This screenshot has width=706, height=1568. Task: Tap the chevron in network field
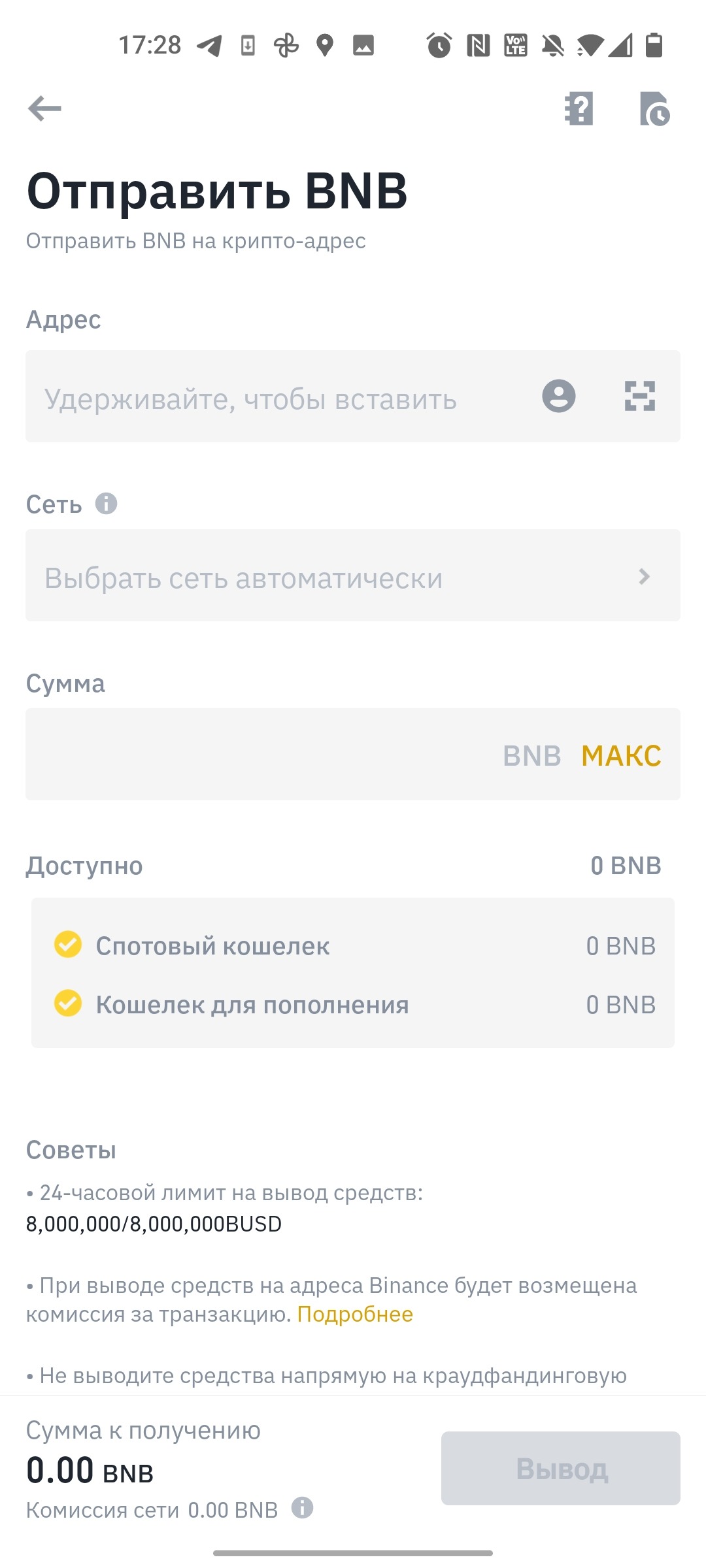[644, 576]
